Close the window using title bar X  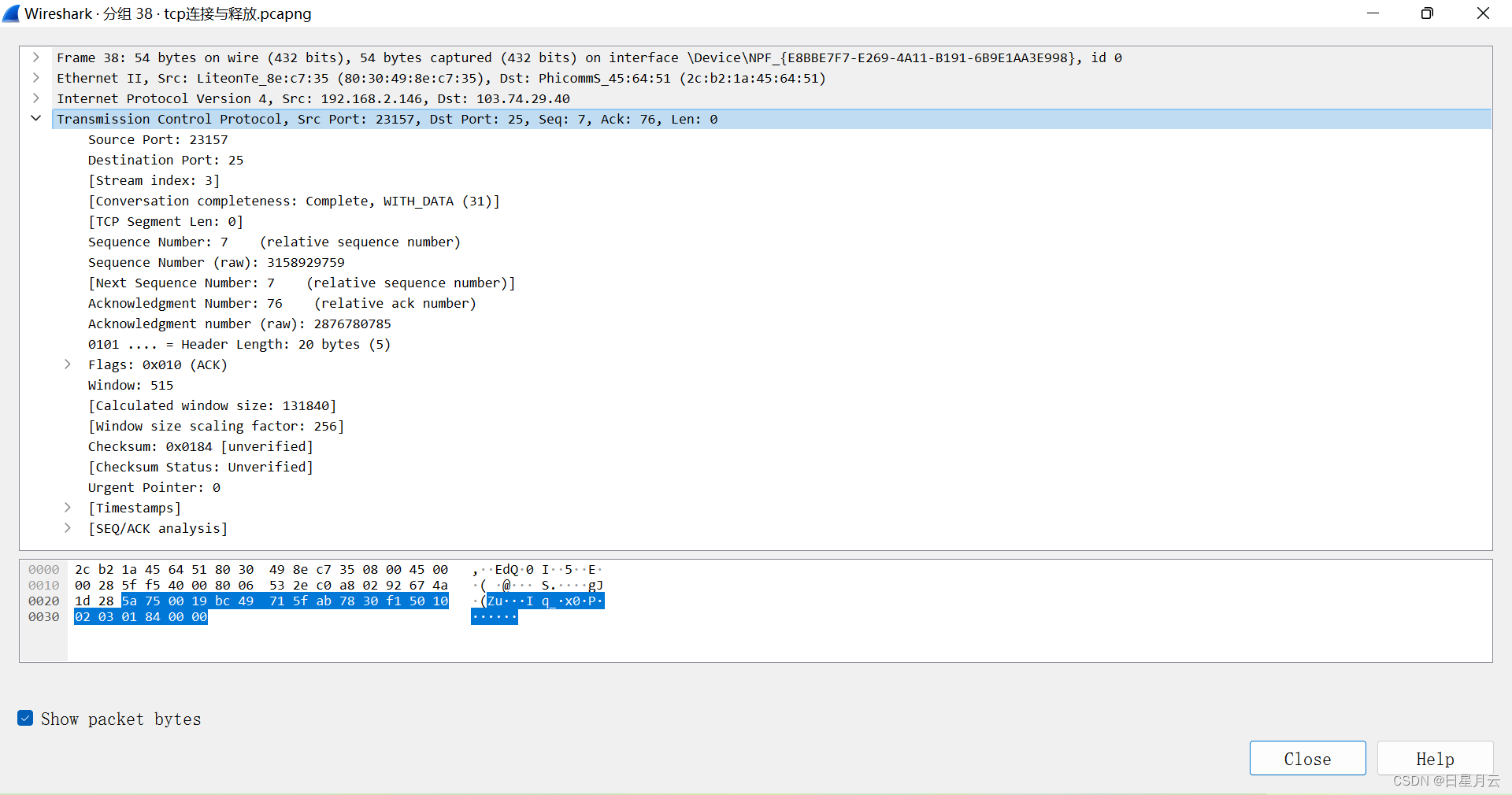pos(1483,13)
